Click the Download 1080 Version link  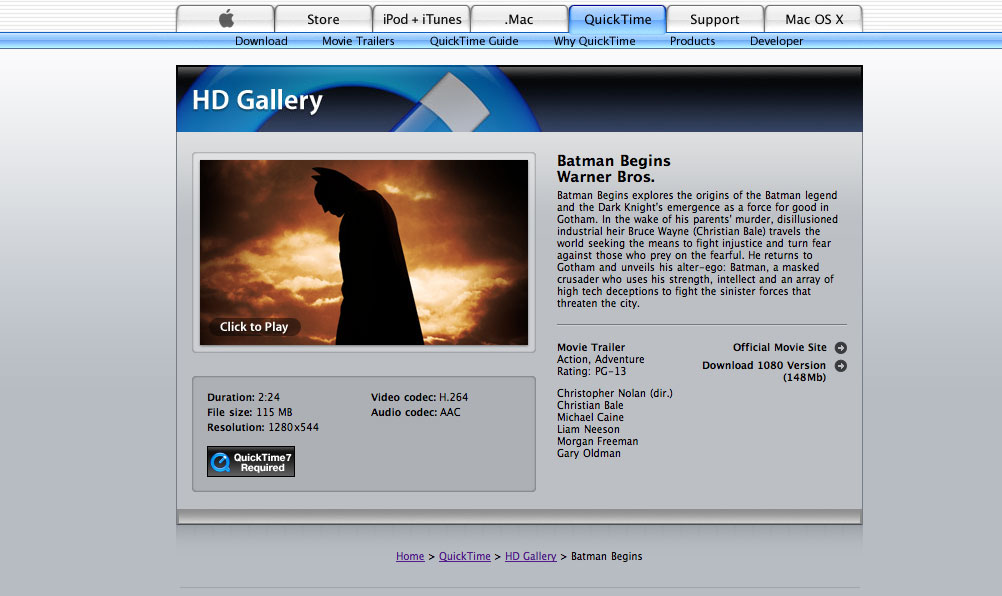[764, 365]
